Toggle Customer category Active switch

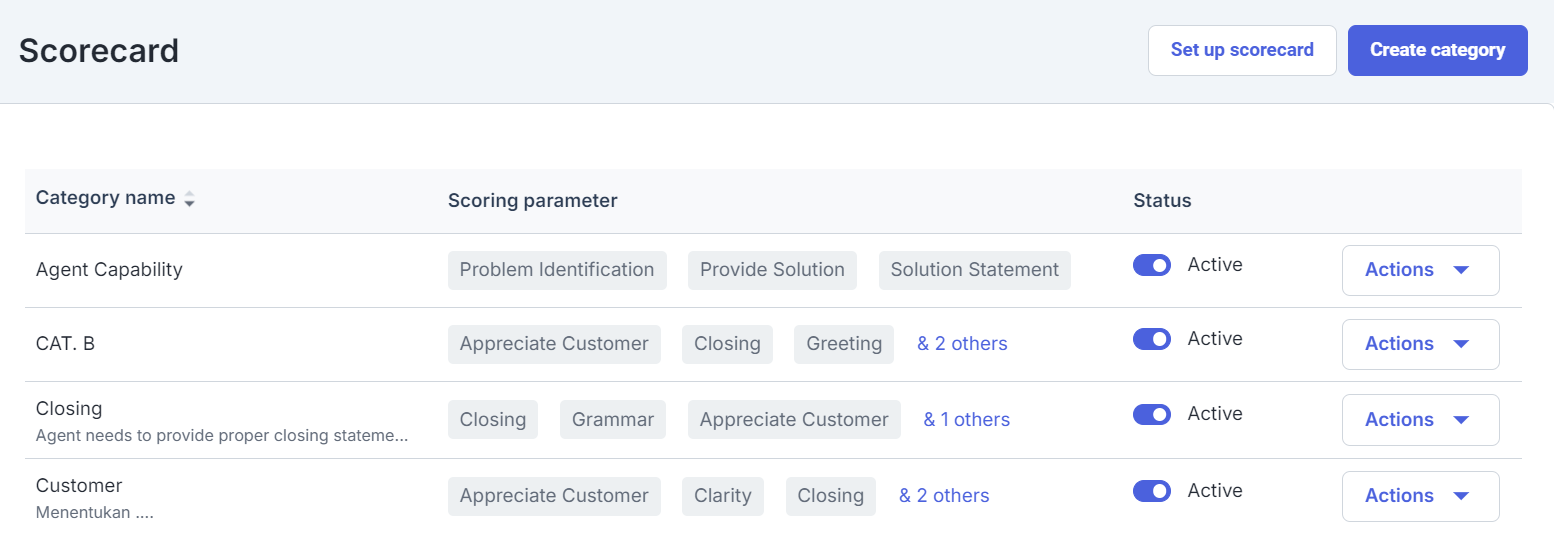click(1152, 491)
